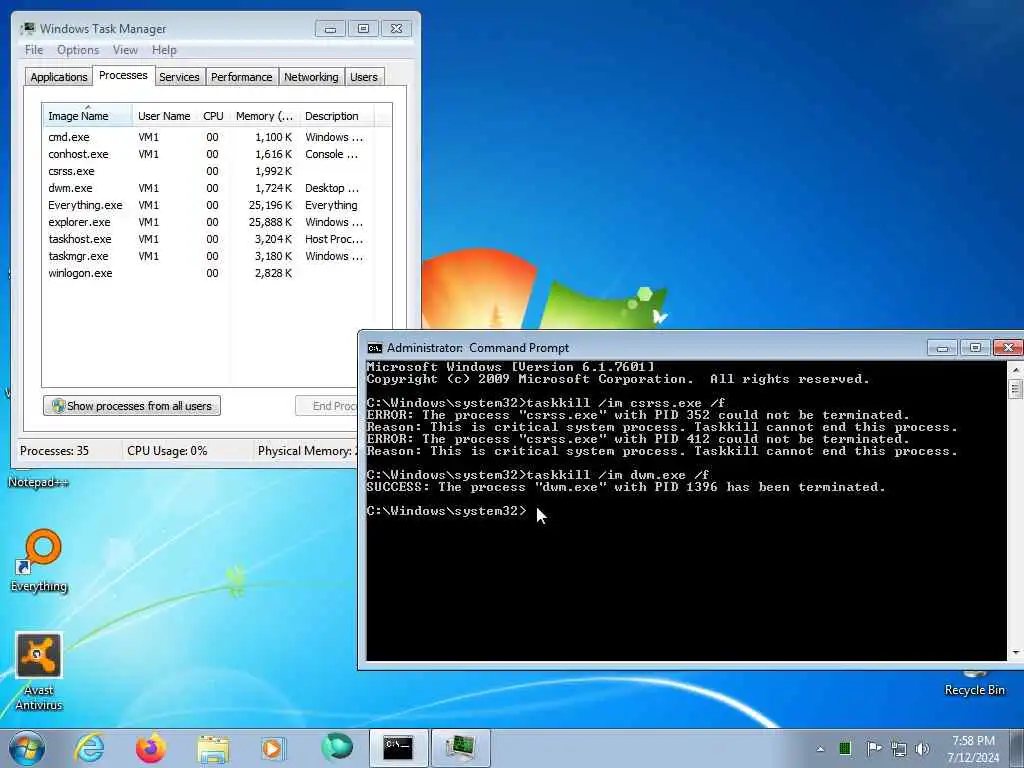Switch to Task Manager taskbar button

coord(461,748)
